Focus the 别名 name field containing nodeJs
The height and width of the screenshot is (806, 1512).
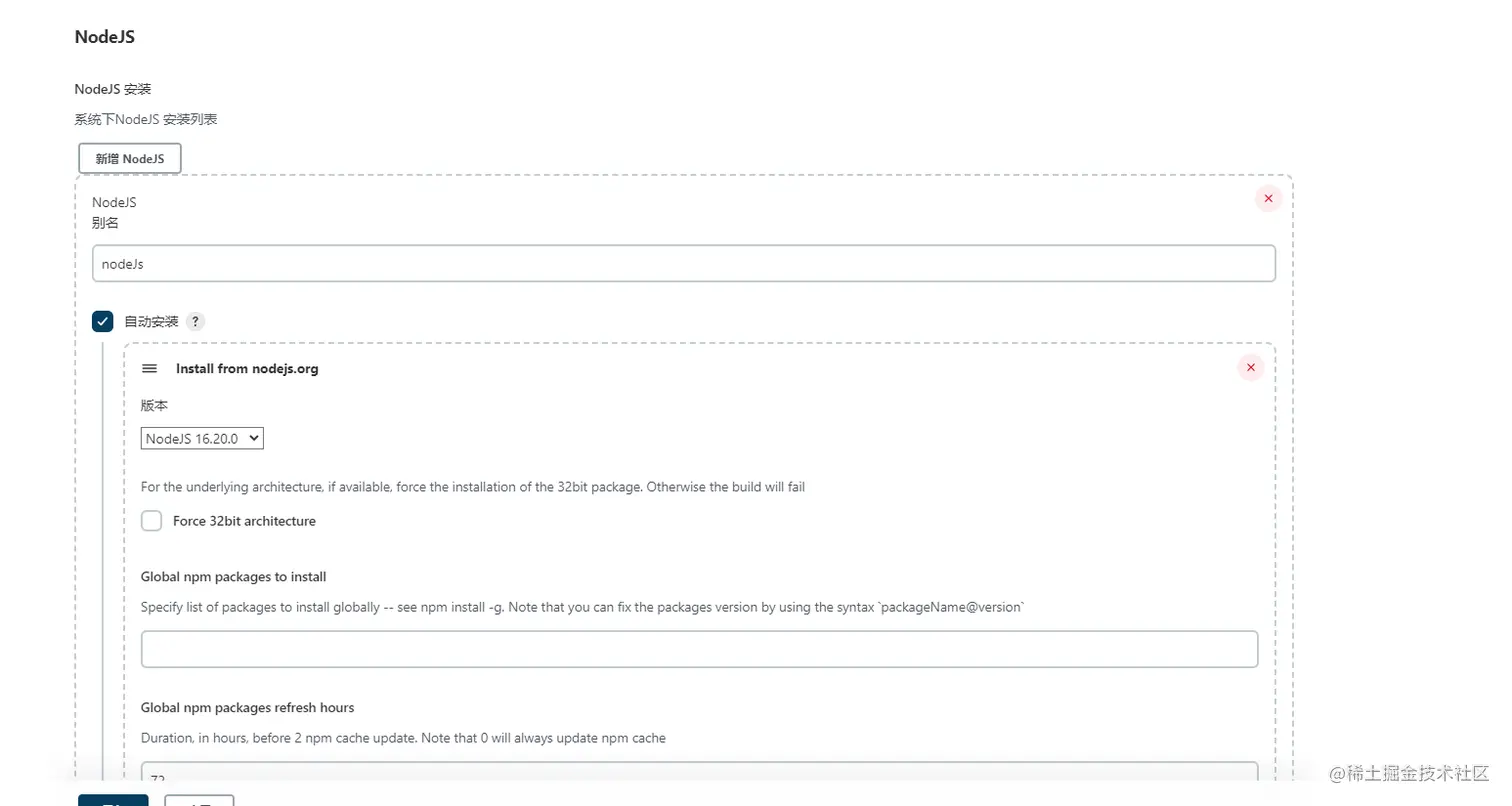[x=684, y=264]
